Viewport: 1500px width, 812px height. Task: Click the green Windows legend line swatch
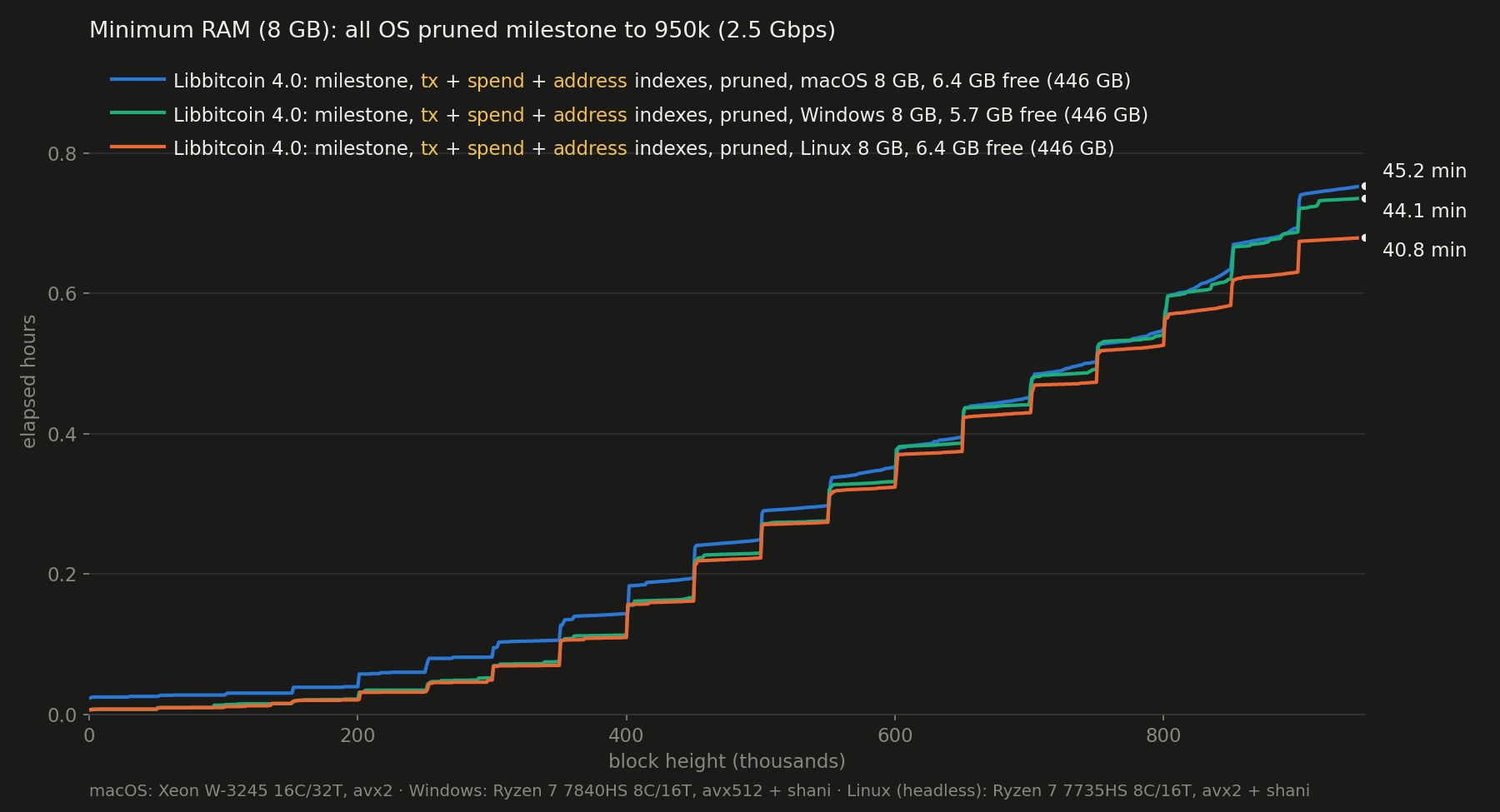(138, 112)
